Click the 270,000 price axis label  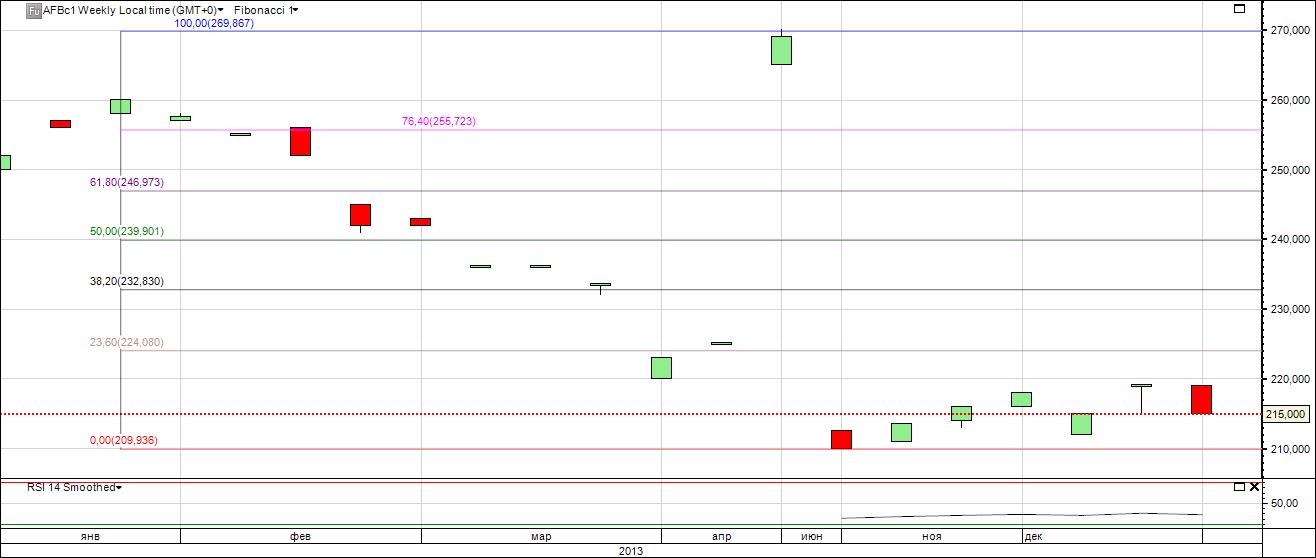click(1290, 31)
